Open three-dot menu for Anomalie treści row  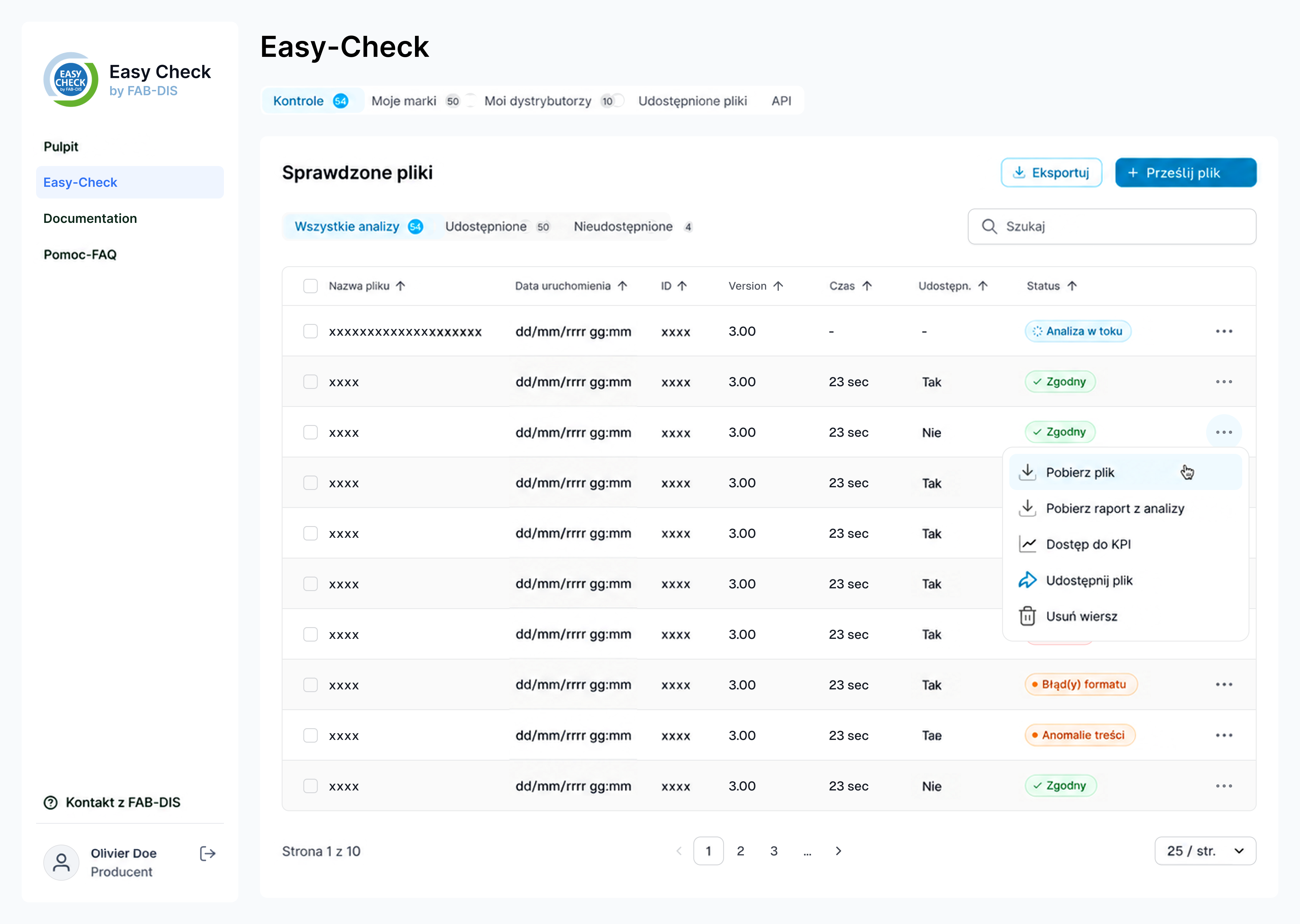coord(1224,735)
